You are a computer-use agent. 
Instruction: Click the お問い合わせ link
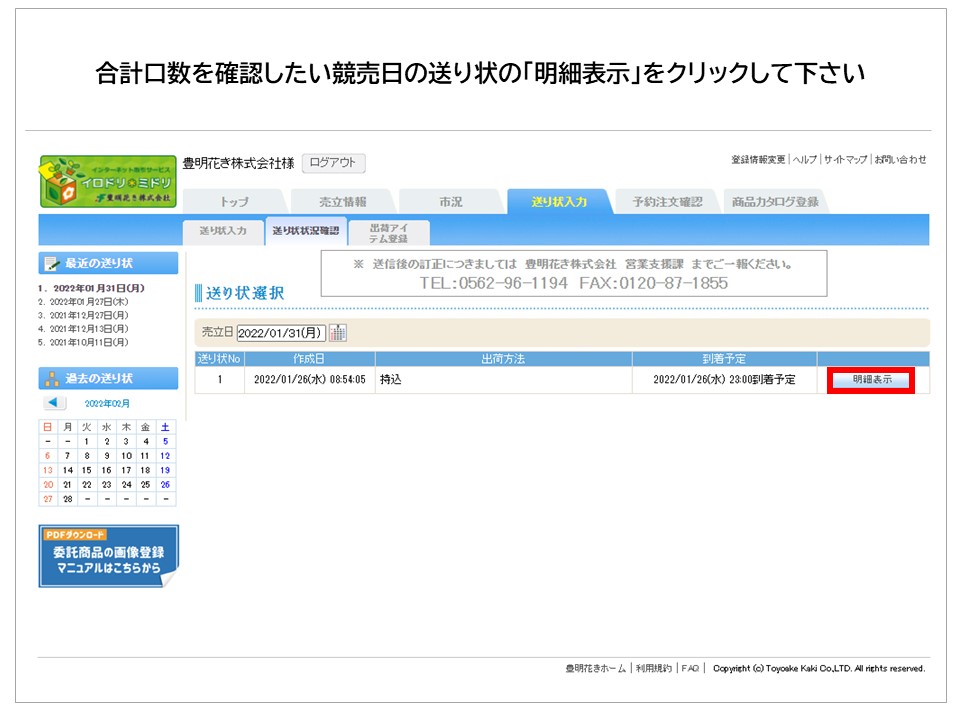coord(900,160)
